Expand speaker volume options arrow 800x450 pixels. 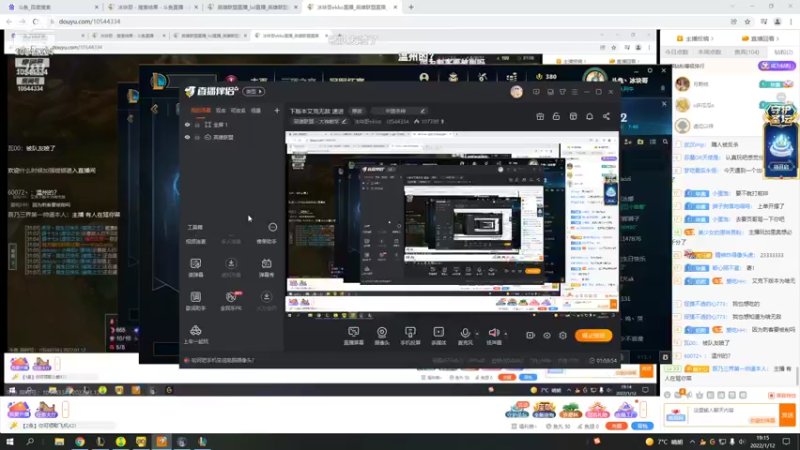coord(506,334)
